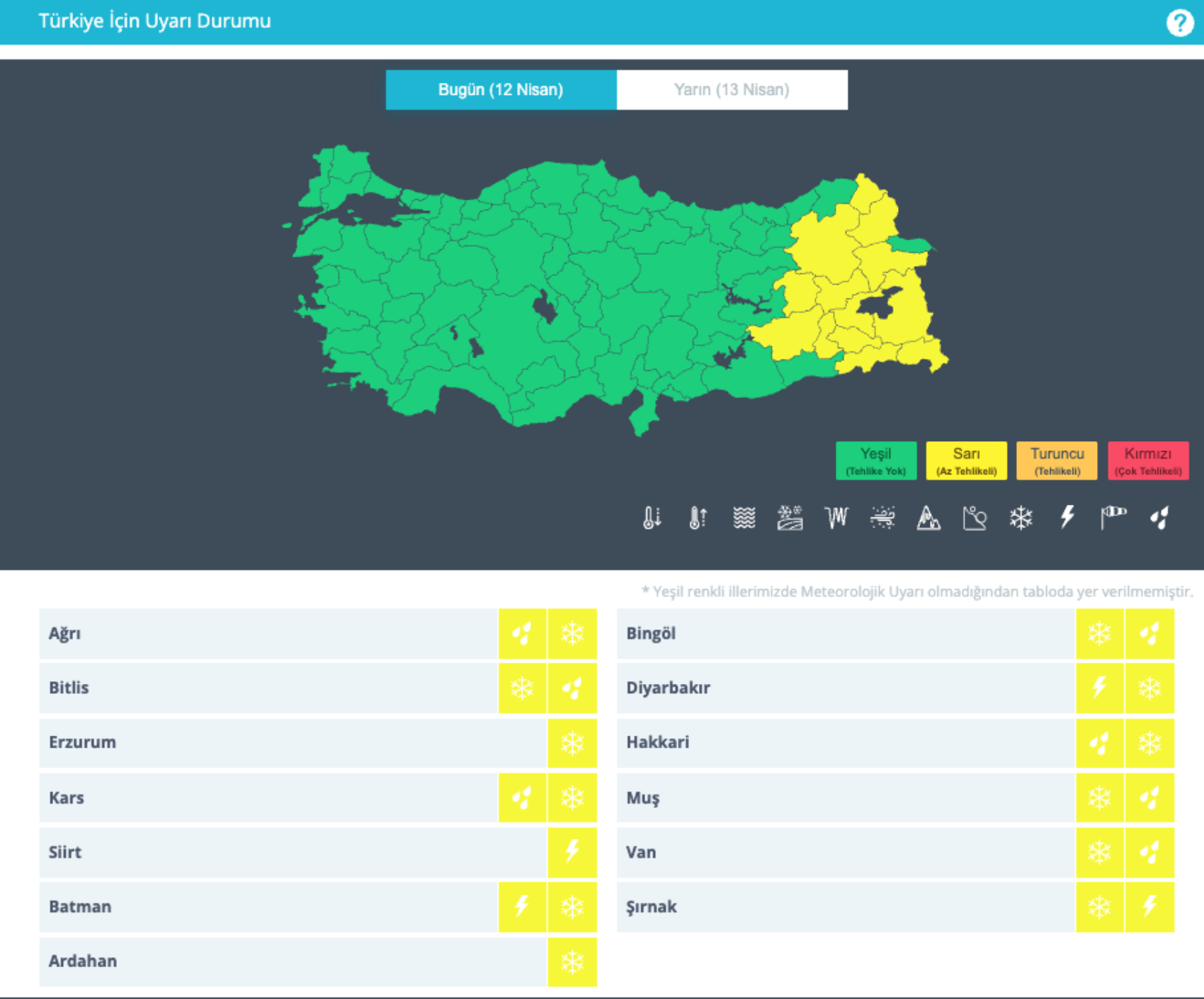Click the Turuncu (Tehlikeli) legend swatch
This screenshot has width=1204, height=999.
pyautogui.click(x=1057, y=461)
